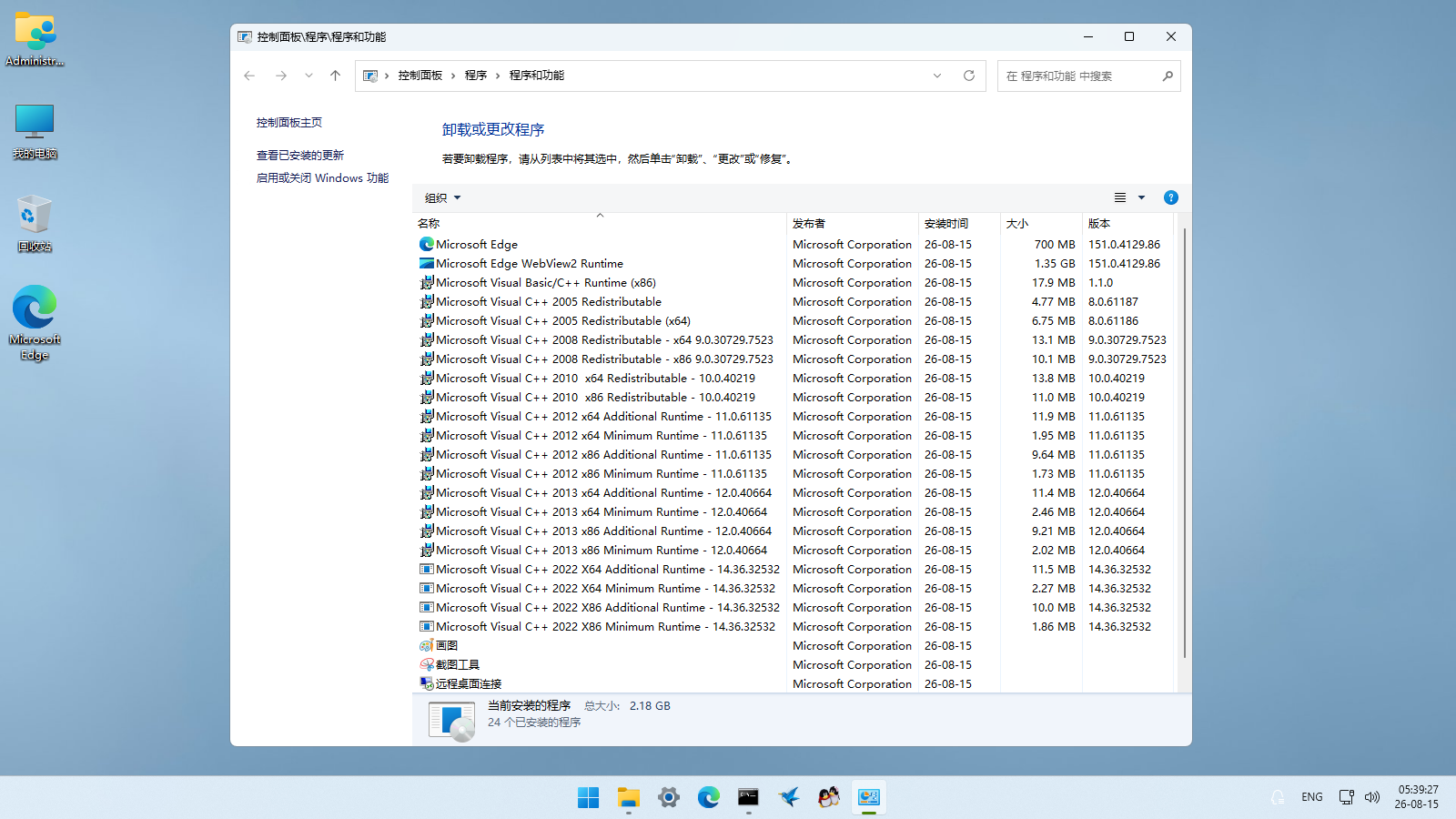The height and width of the screenshot is (819, 1456).
Task: Select 回收站 desktop icon
Action: point(35,224)
